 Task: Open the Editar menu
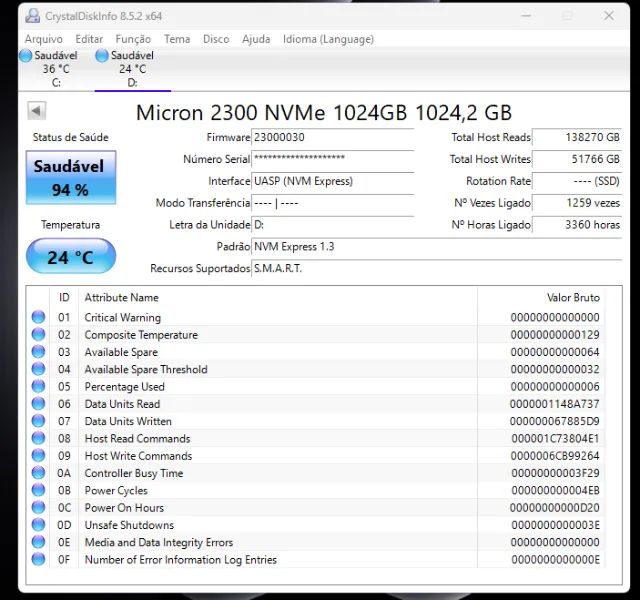click(x=89, y=39)
